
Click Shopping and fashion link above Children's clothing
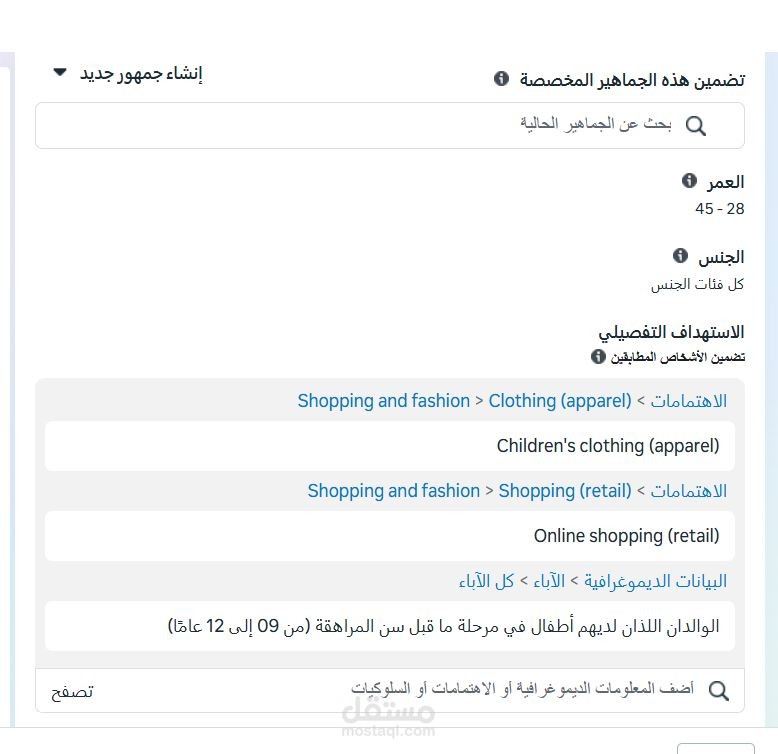(x=384, y=401)
